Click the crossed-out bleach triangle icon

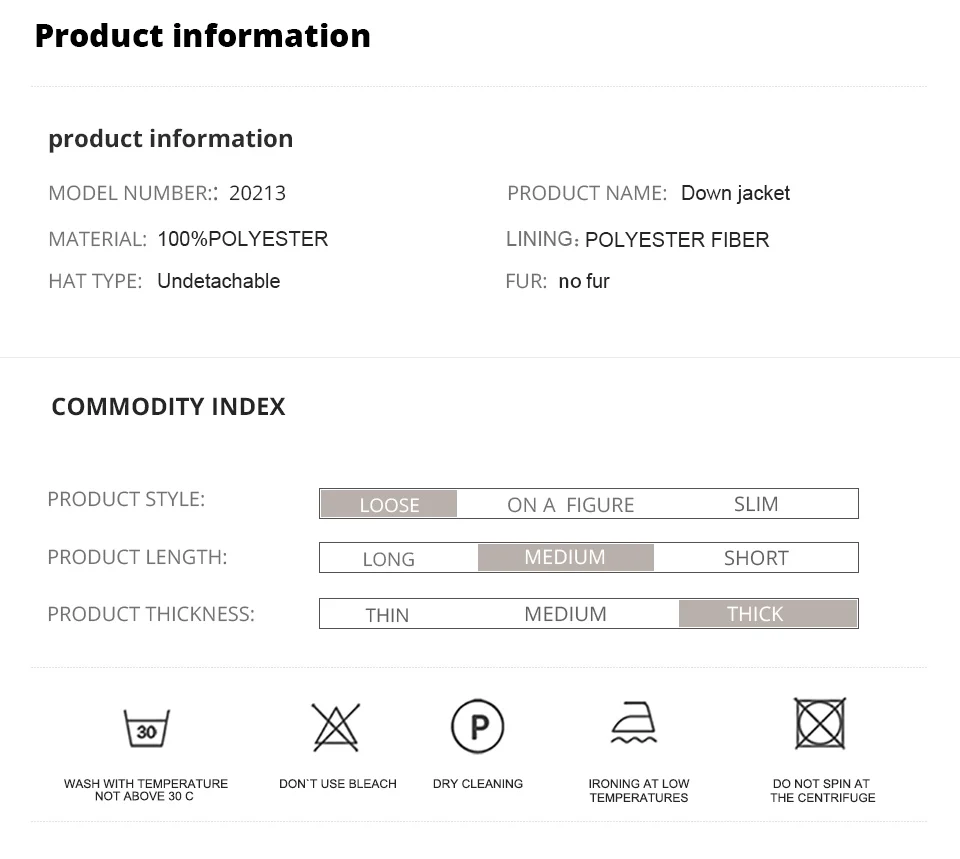click(x=336, y=727)
